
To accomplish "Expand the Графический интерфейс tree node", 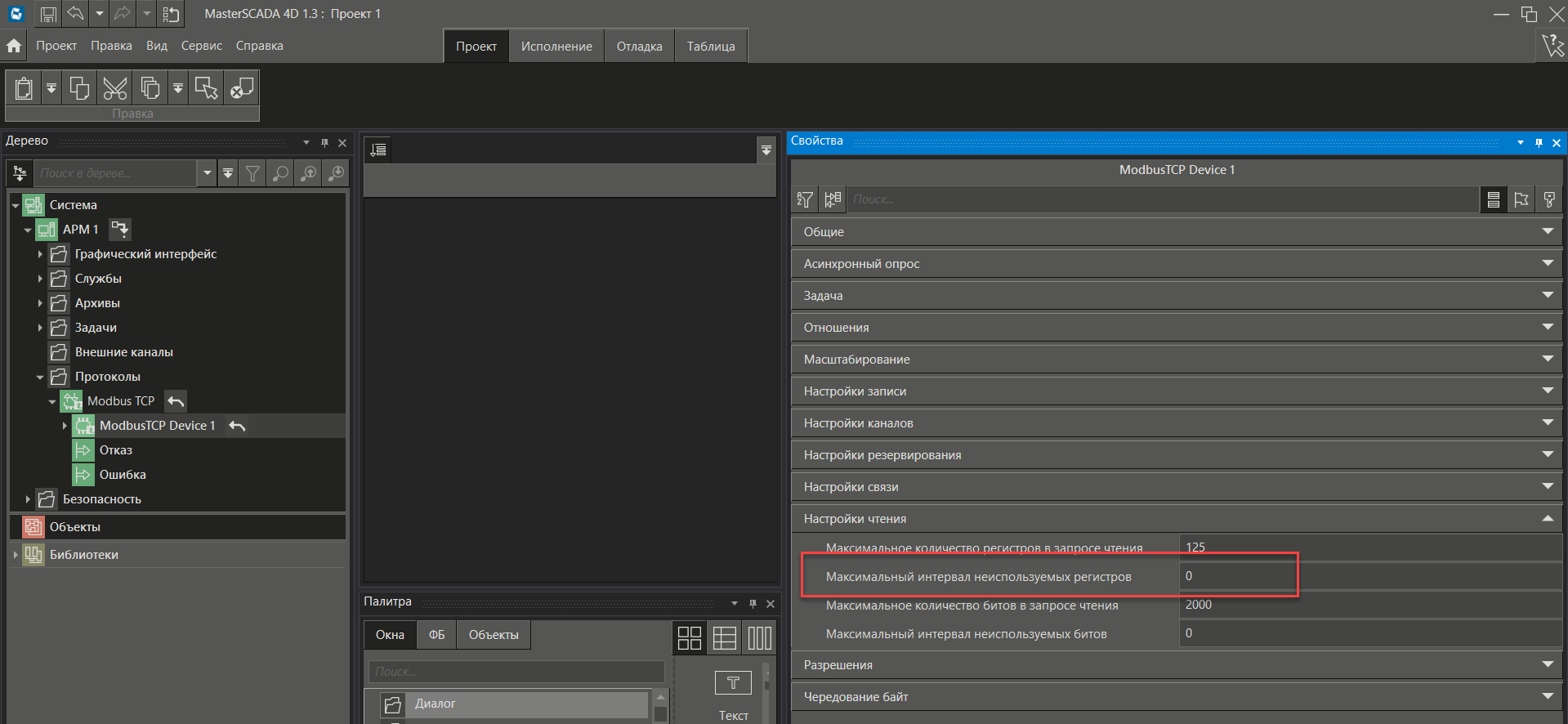I will [x=40, y=254].
